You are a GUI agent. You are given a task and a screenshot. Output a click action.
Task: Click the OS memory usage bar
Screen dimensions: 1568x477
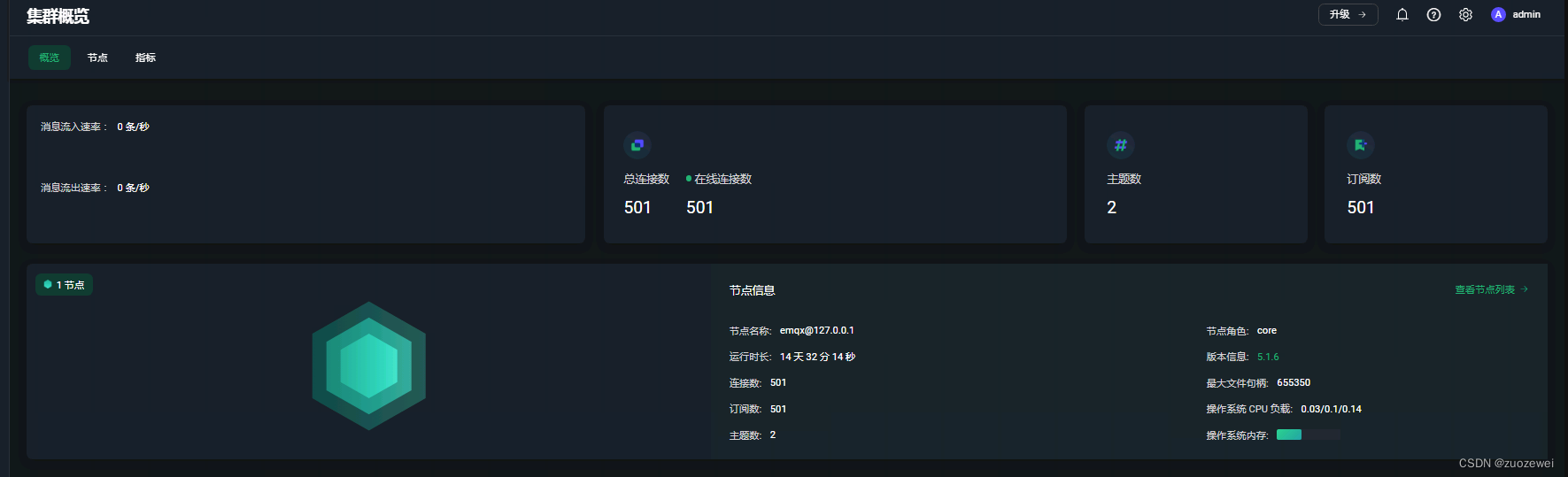[1308, 435]
